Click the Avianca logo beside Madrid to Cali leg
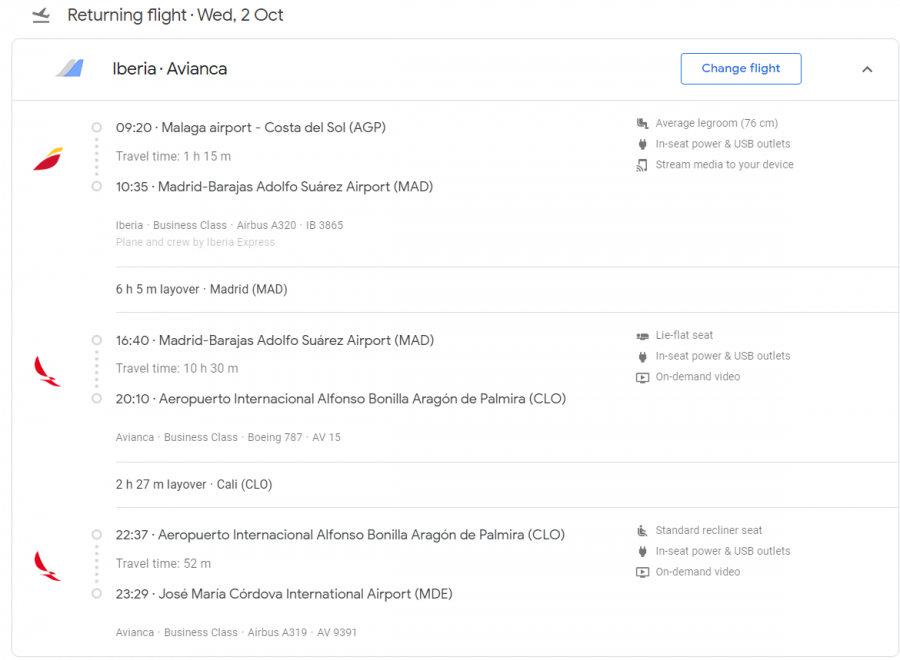The image size is (900, 660). pos(47,371)
